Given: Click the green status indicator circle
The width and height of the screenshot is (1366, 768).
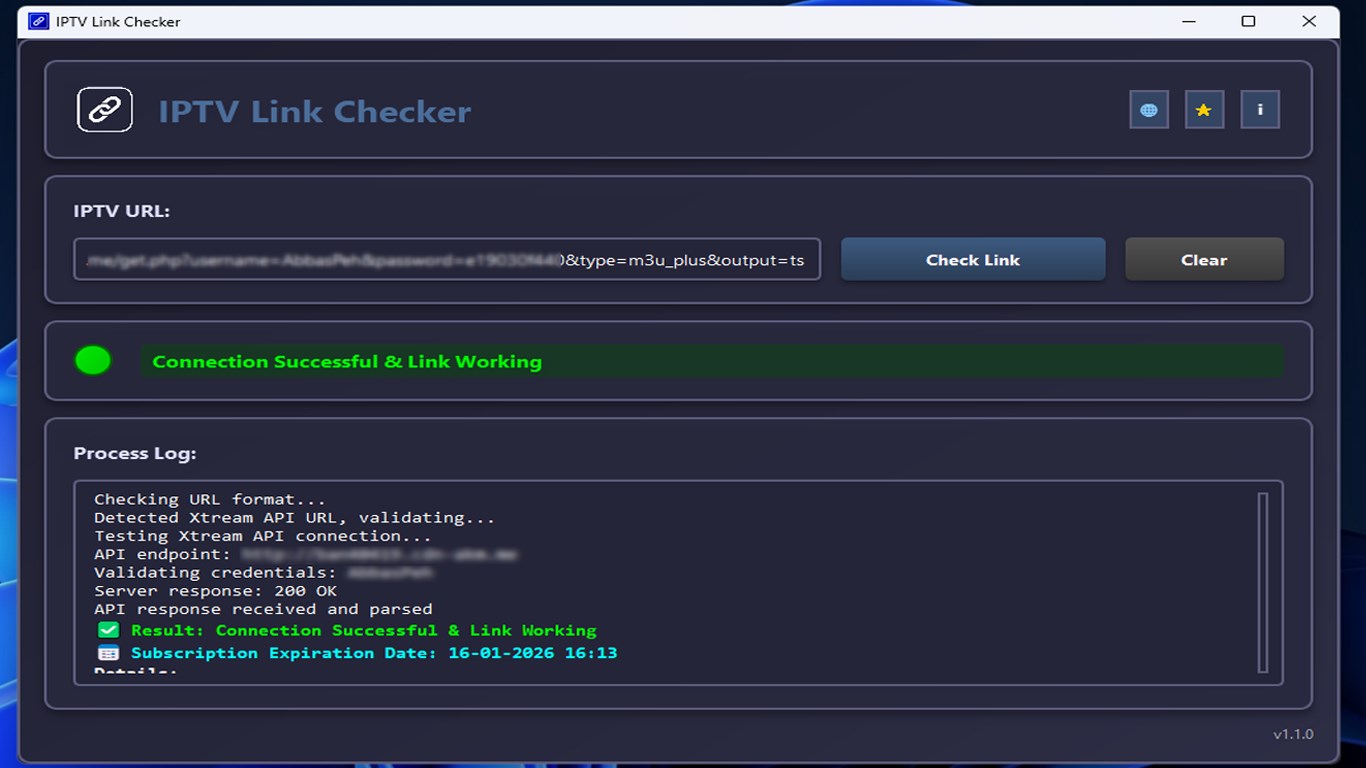Looking at the screenshot, I should point(93,360).
